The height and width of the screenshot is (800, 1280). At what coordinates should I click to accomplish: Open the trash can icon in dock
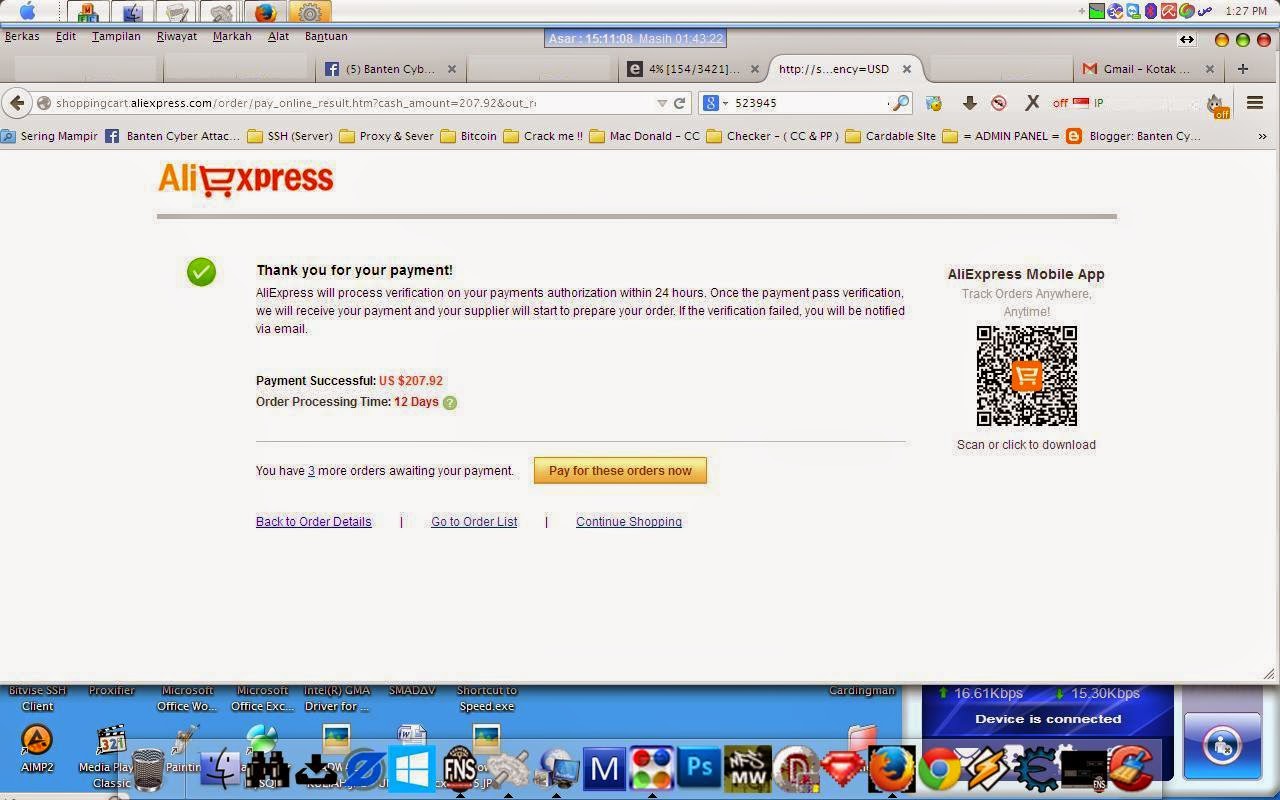tap(148, 771)
